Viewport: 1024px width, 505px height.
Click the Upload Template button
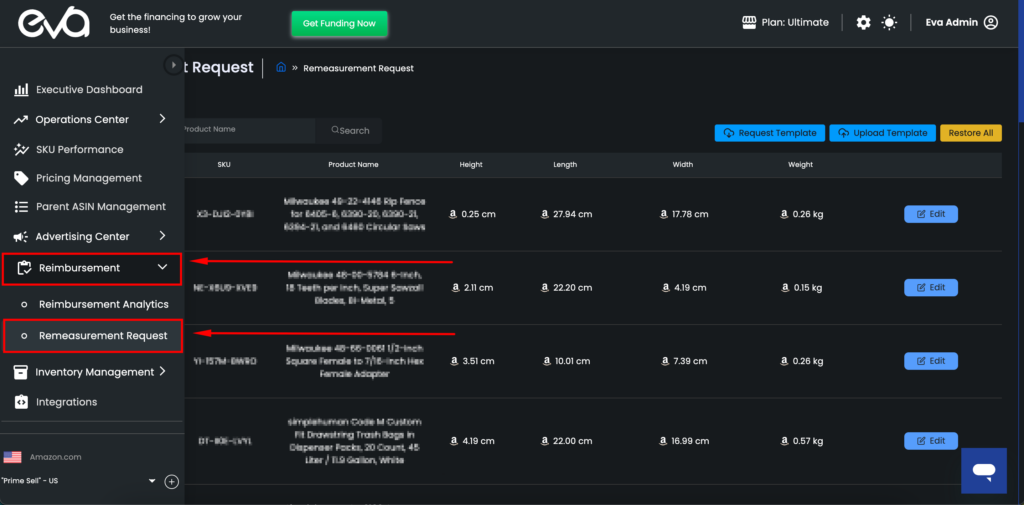pos(883,133)
